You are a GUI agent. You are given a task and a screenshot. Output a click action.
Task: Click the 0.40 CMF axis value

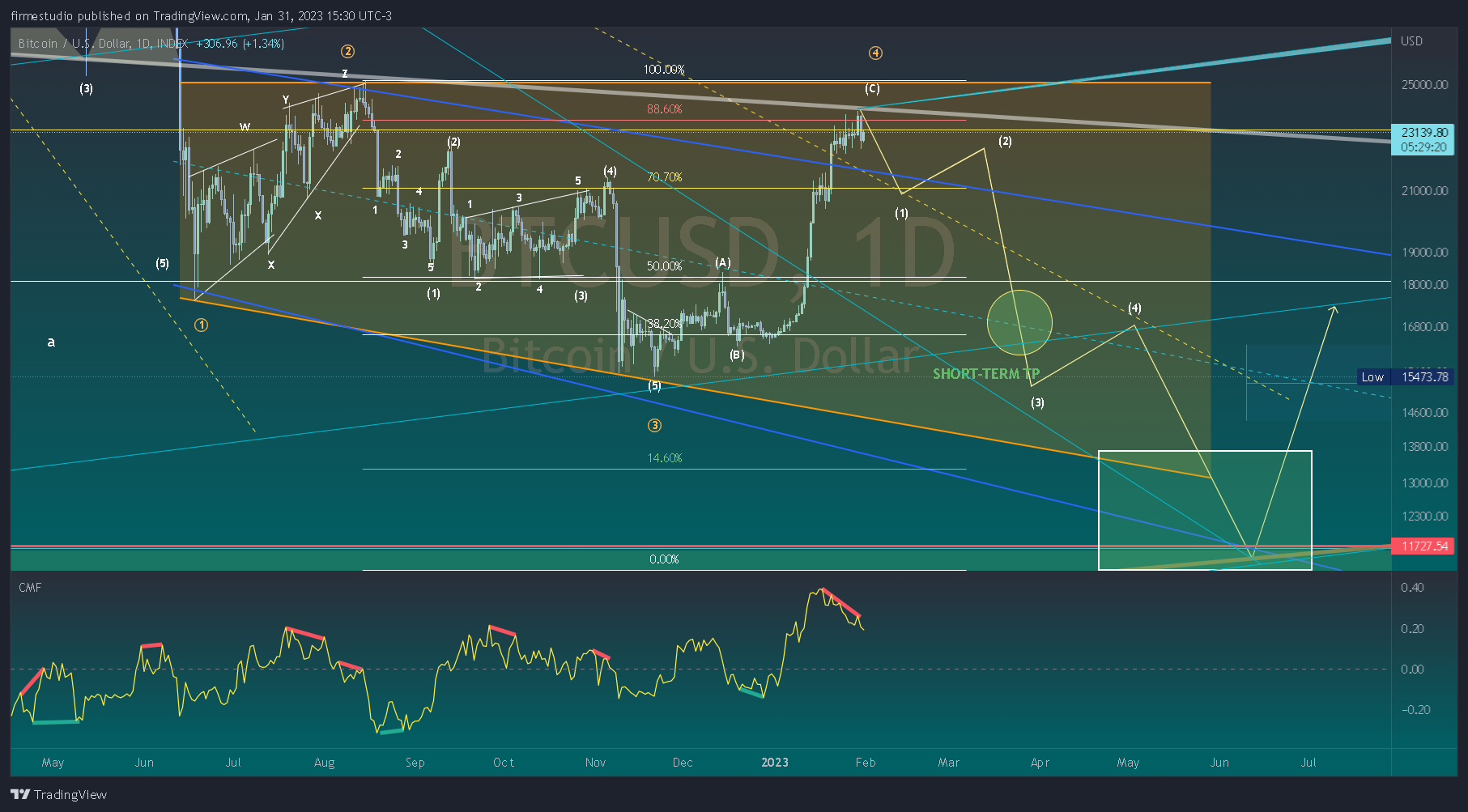pyautogui.click(x=1412, y=588)
